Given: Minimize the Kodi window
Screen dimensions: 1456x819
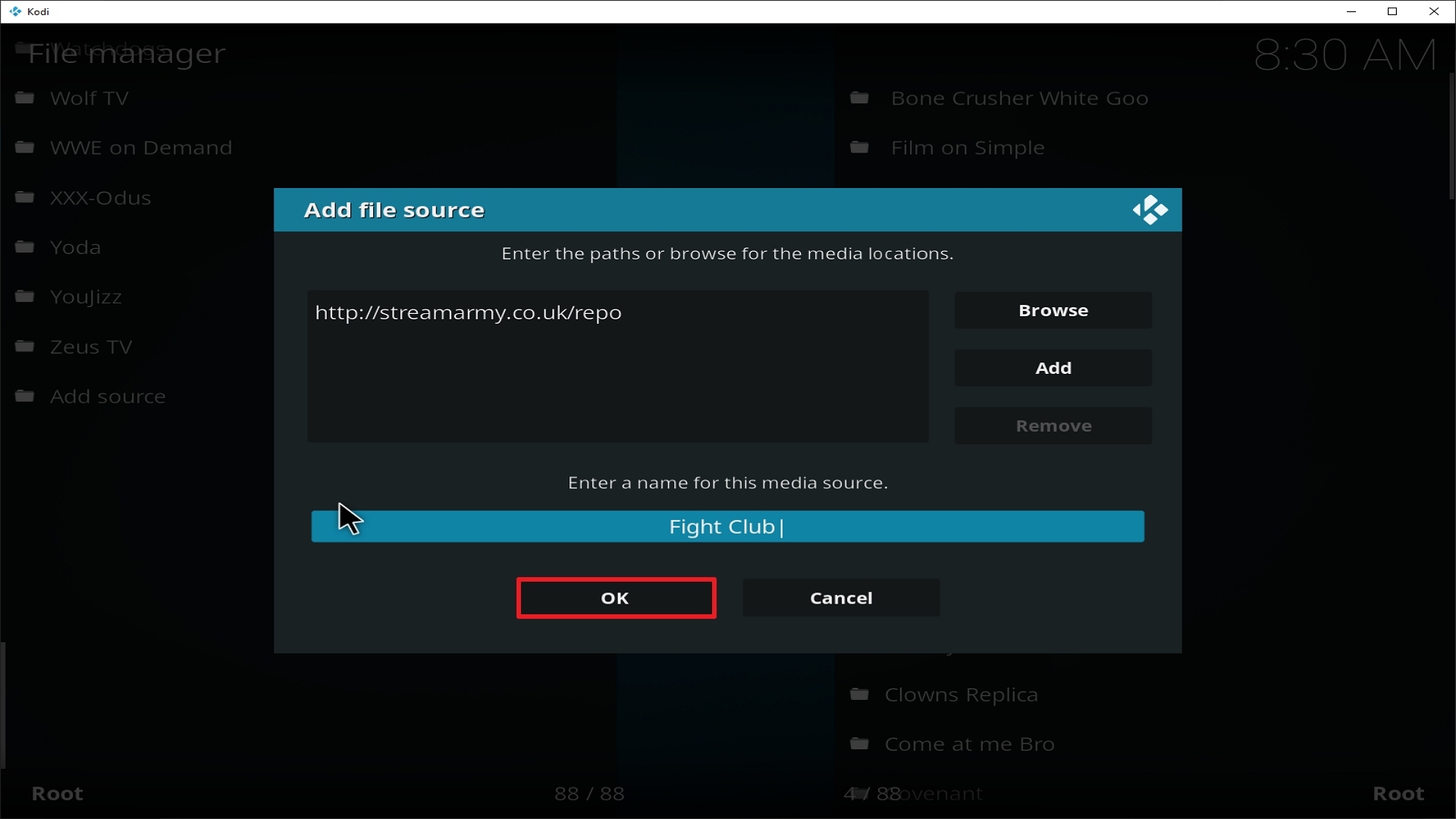Looking at the screenshot, I should coord(1351,11).
